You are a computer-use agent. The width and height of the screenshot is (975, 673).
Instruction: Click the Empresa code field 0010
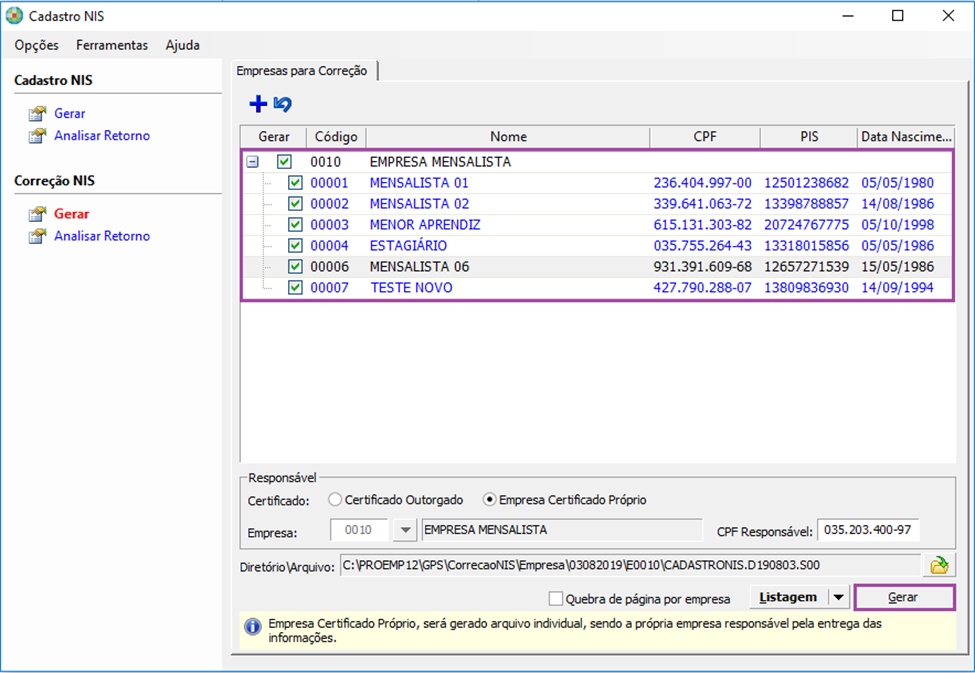click(359, 530)
